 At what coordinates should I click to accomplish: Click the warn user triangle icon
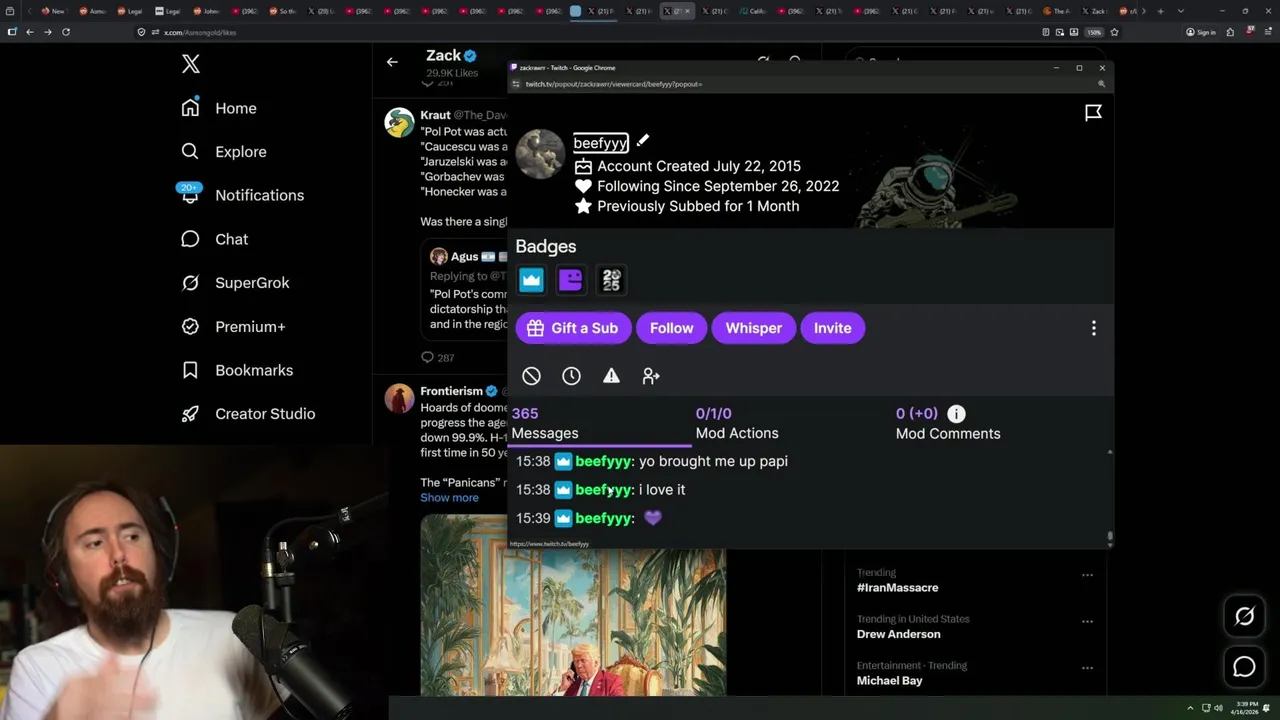click(611, 376)
